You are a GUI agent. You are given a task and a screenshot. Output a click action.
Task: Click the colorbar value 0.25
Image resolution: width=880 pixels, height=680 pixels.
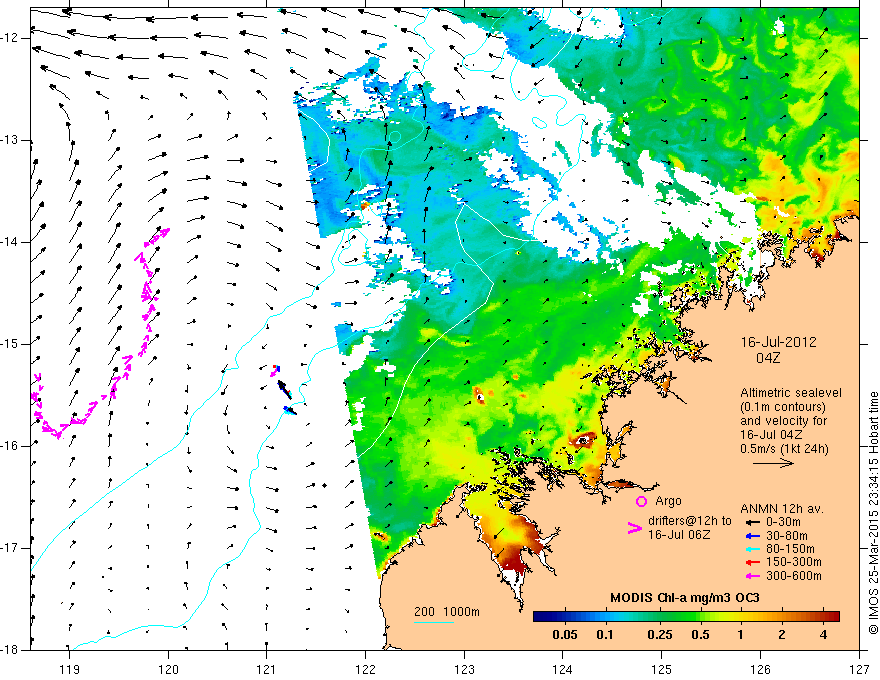point(659,635)
